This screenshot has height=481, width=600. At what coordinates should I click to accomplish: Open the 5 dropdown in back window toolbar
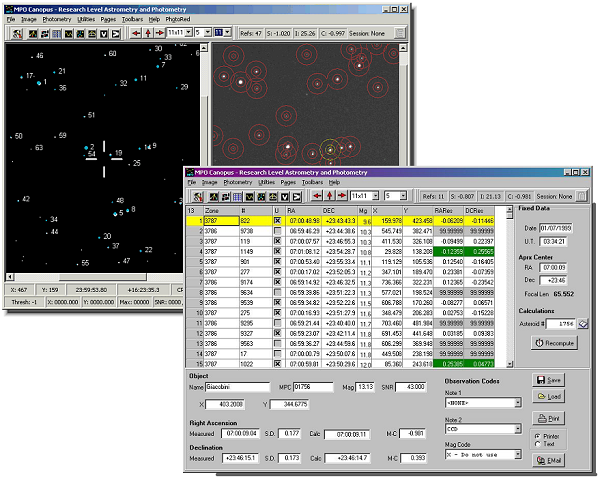208,33
